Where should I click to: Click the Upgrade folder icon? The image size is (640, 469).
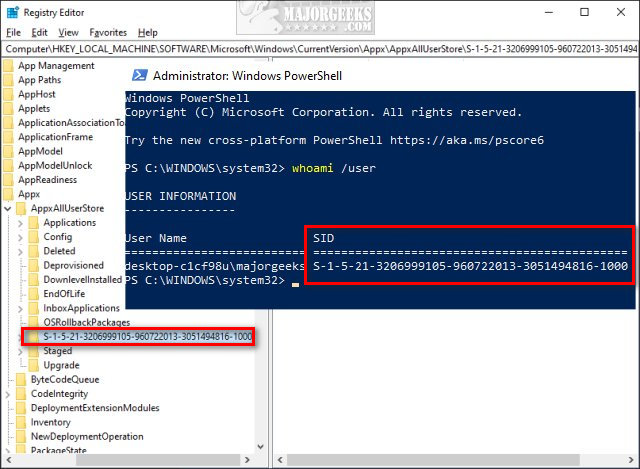pos(34,365)
